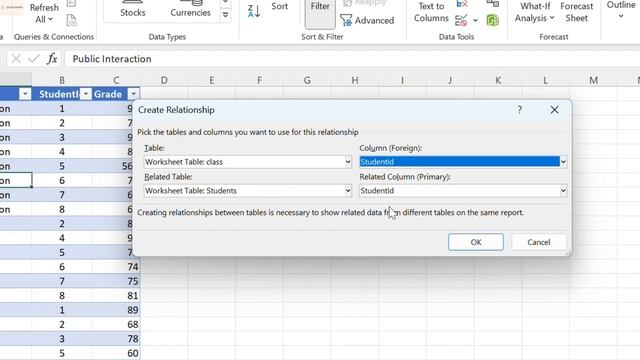Screen dimensions: 640x360
Task: Open the Grade column filter dropdown
Action: coord(133,94)
